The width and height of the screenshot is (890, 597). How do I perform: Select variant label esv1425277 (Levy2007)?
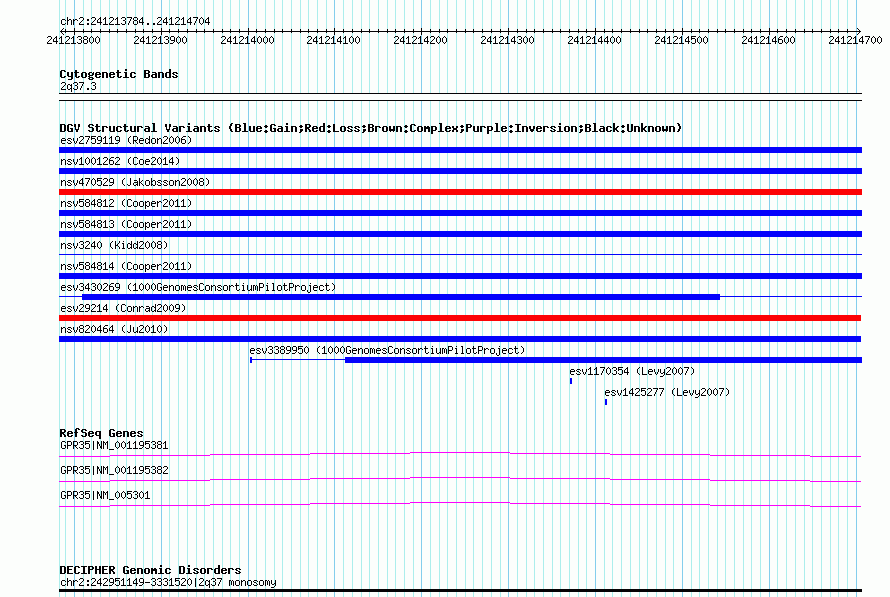pos(667,392)
